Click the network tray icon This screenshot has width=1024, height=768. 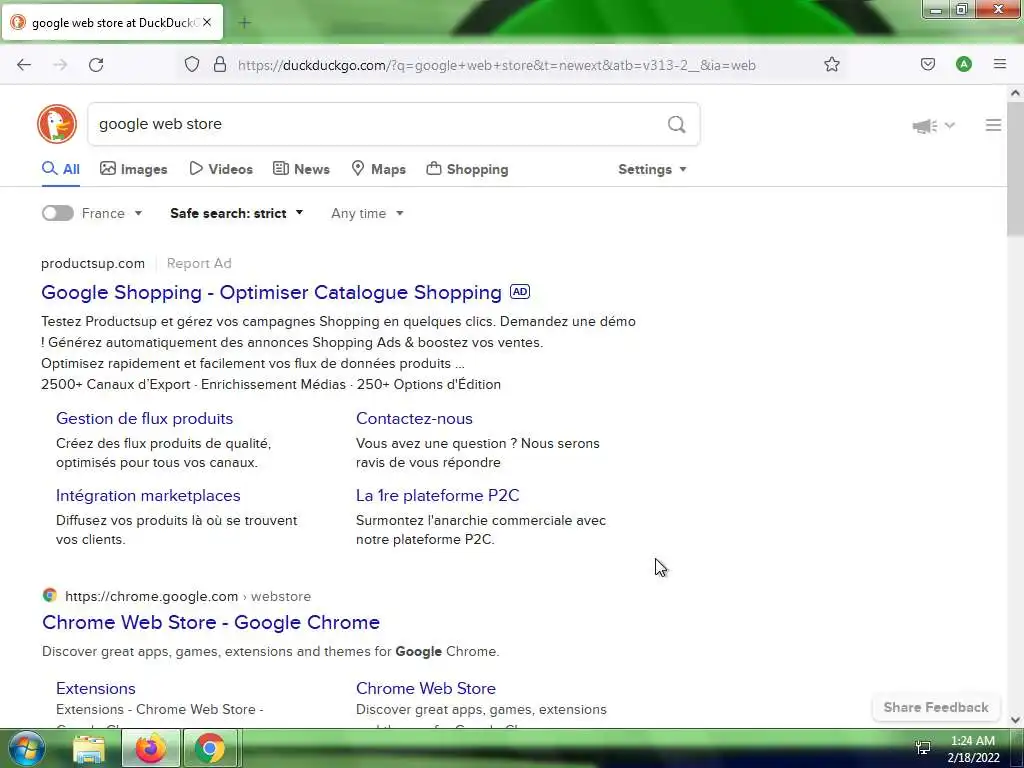pyautogui.click(x=923, y=748)
